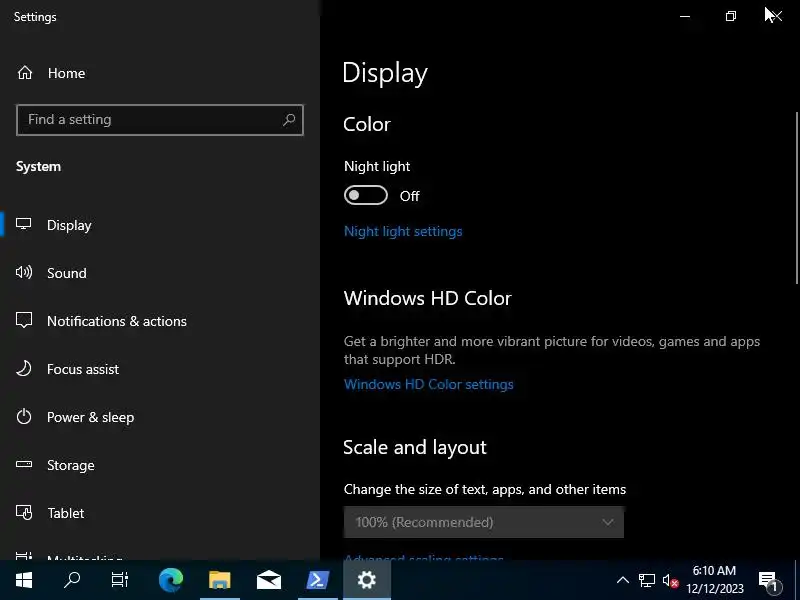Select the Power & sleep icon

pyautogui.click(x=23, y=416)
